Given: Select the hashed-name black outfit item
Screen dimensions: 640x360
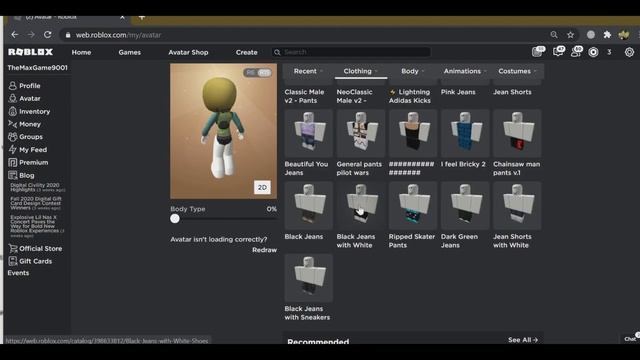Looking at the screenshot, I should coord(413,143).
